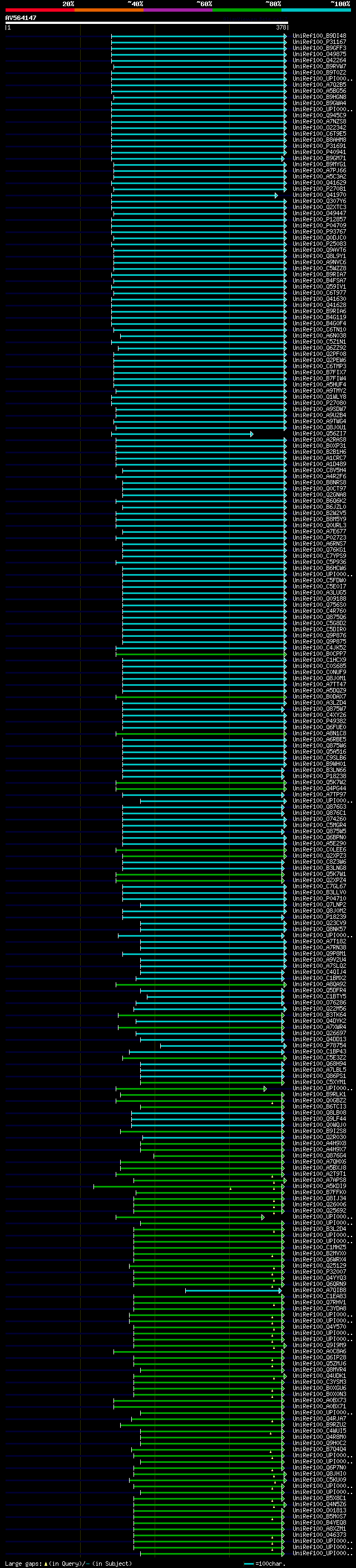Click the green ~80% identity legend segment
Screen dimensions: 356x1568
(246, 10)
